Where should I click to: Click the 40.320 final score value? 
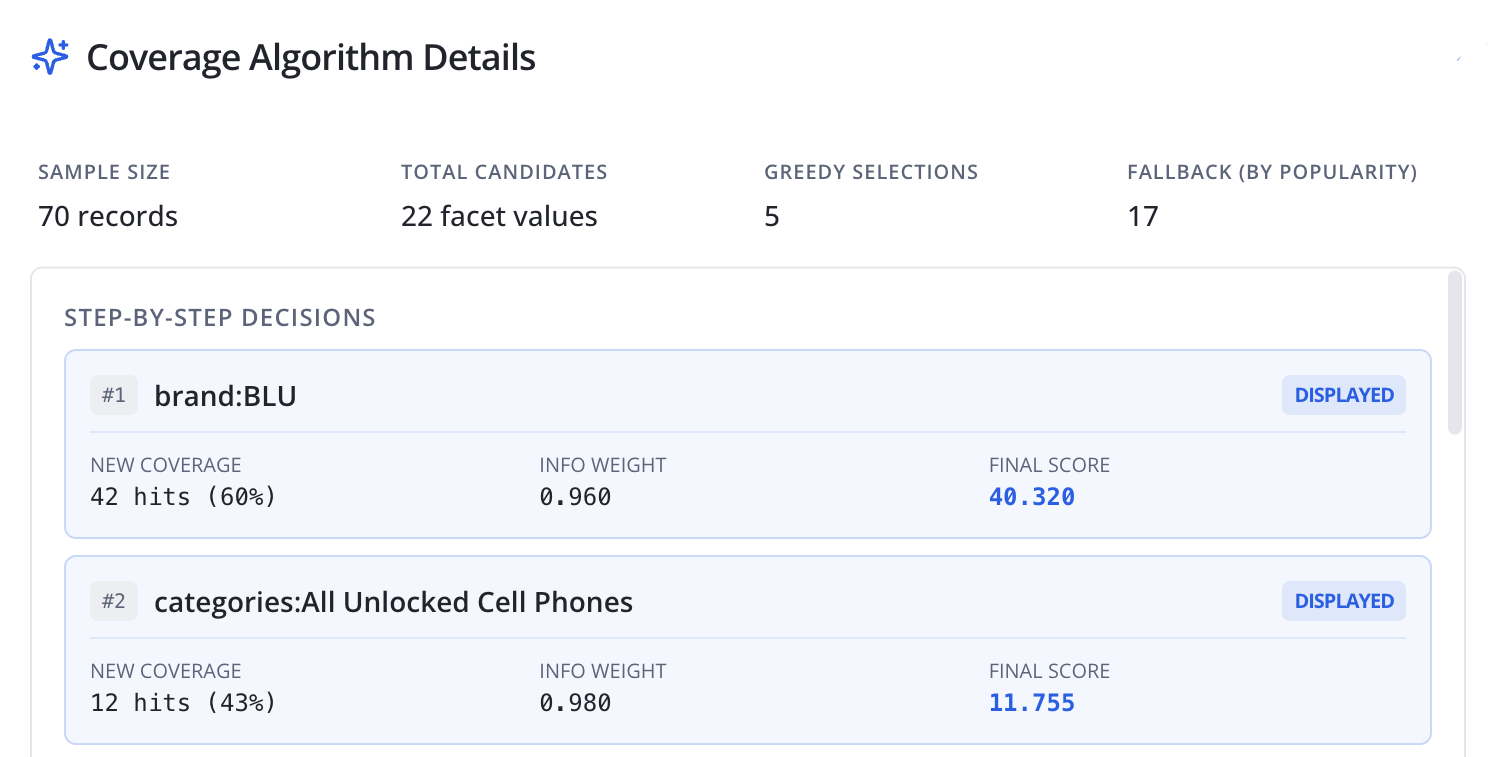pyautogui.click(x=1031, y=497)
